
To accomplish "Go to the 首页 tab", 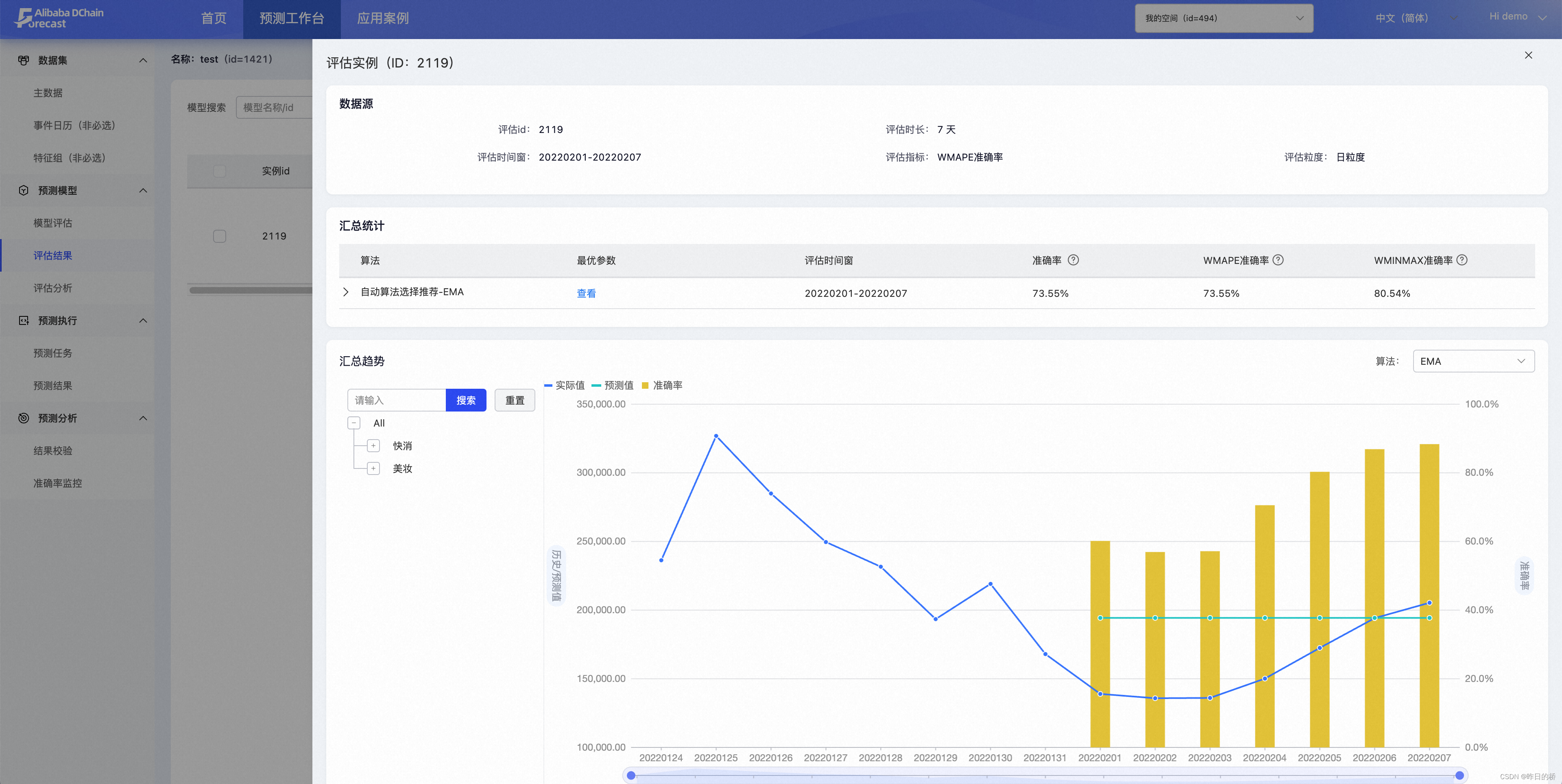I will tap(214, 19).
